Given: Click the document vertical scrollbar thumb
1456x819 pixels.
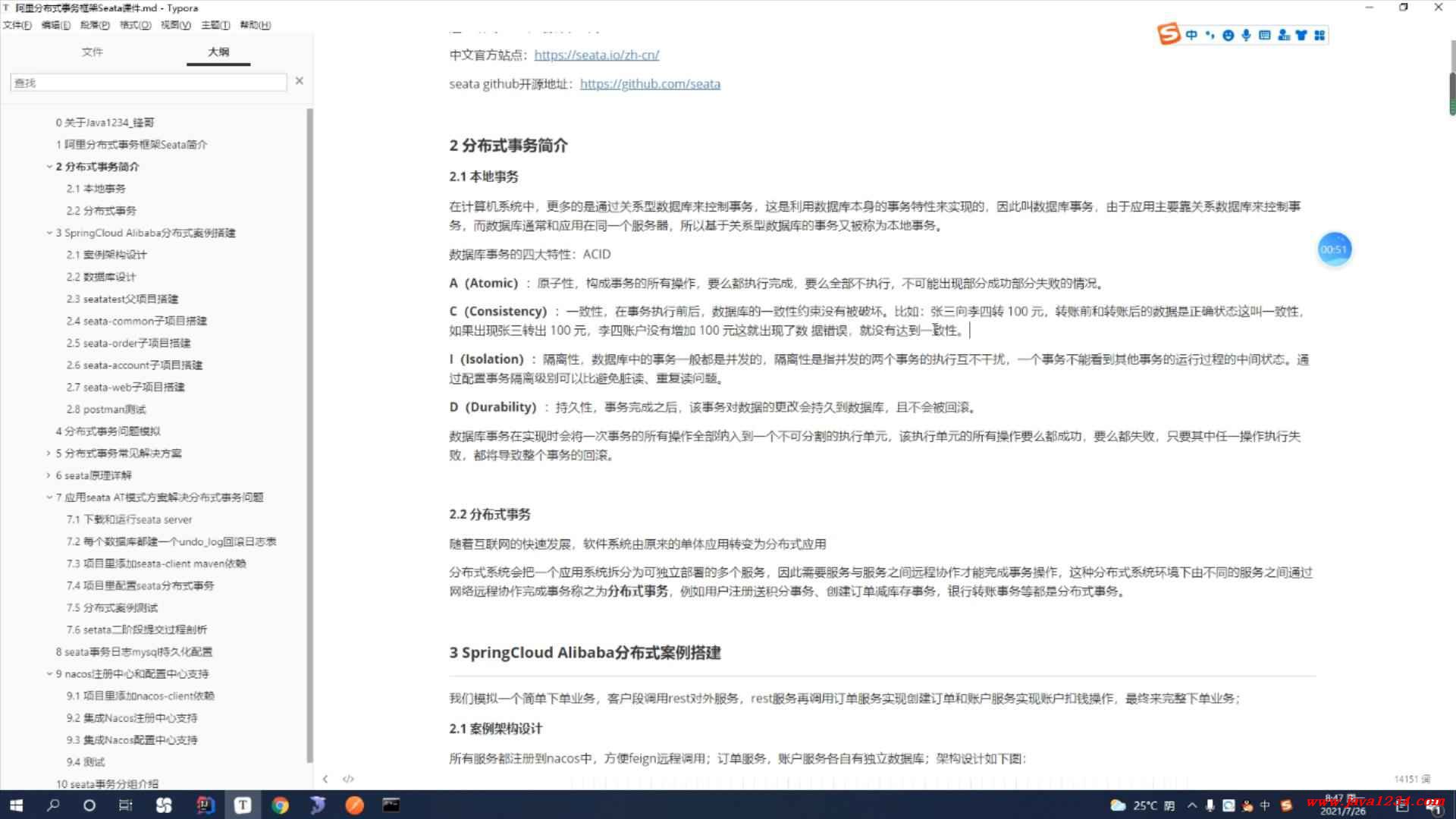Looking at the screenshot, I should click(x=1452, y=93).
